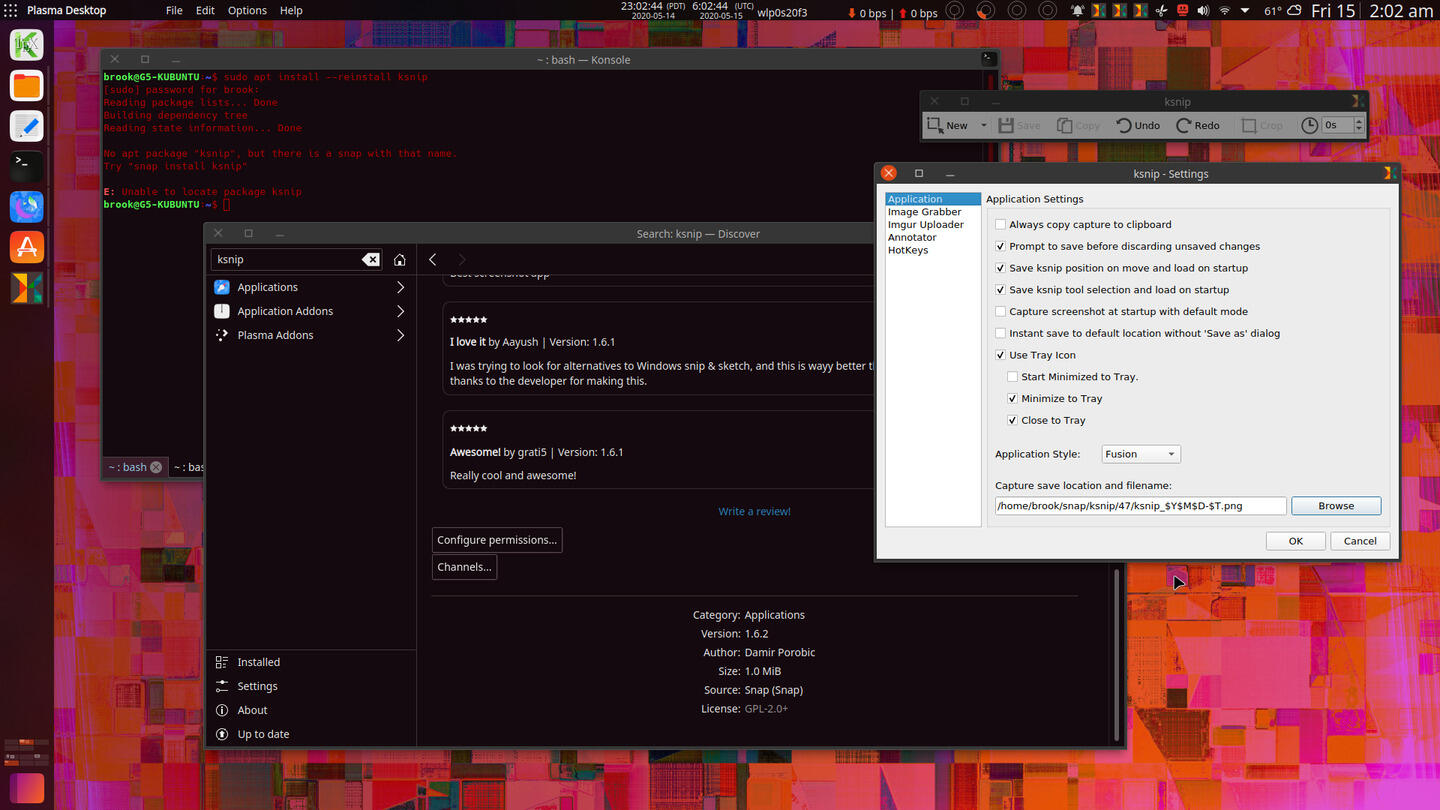The image size is (1440, 810).
Task: Go forward using Discover's right arrow
Action: click(x=461, y=259)
